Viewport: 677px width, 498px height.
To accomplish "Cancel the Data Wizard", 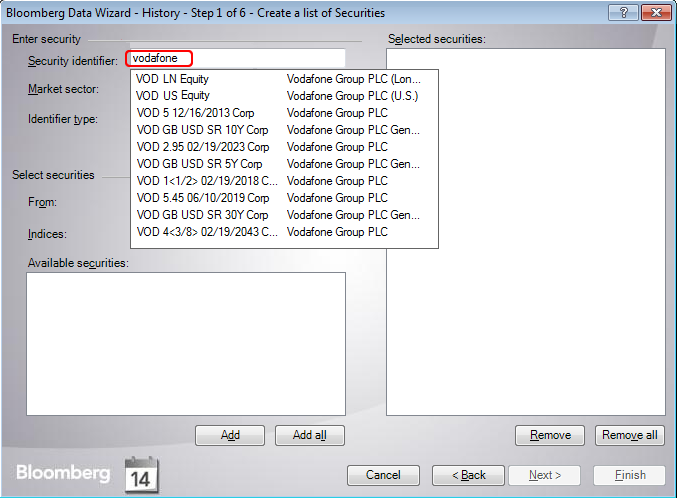I will (383, 475).
